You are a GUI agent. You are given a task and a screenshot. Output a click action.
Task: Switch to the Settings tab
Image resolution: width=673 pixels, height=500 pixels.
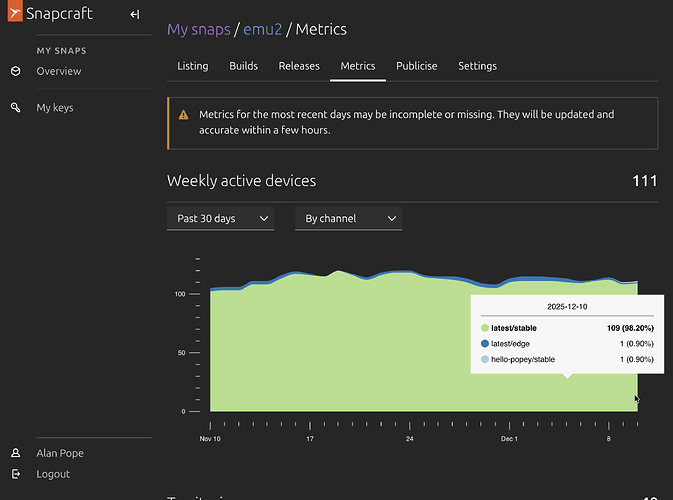pos(477,66)
